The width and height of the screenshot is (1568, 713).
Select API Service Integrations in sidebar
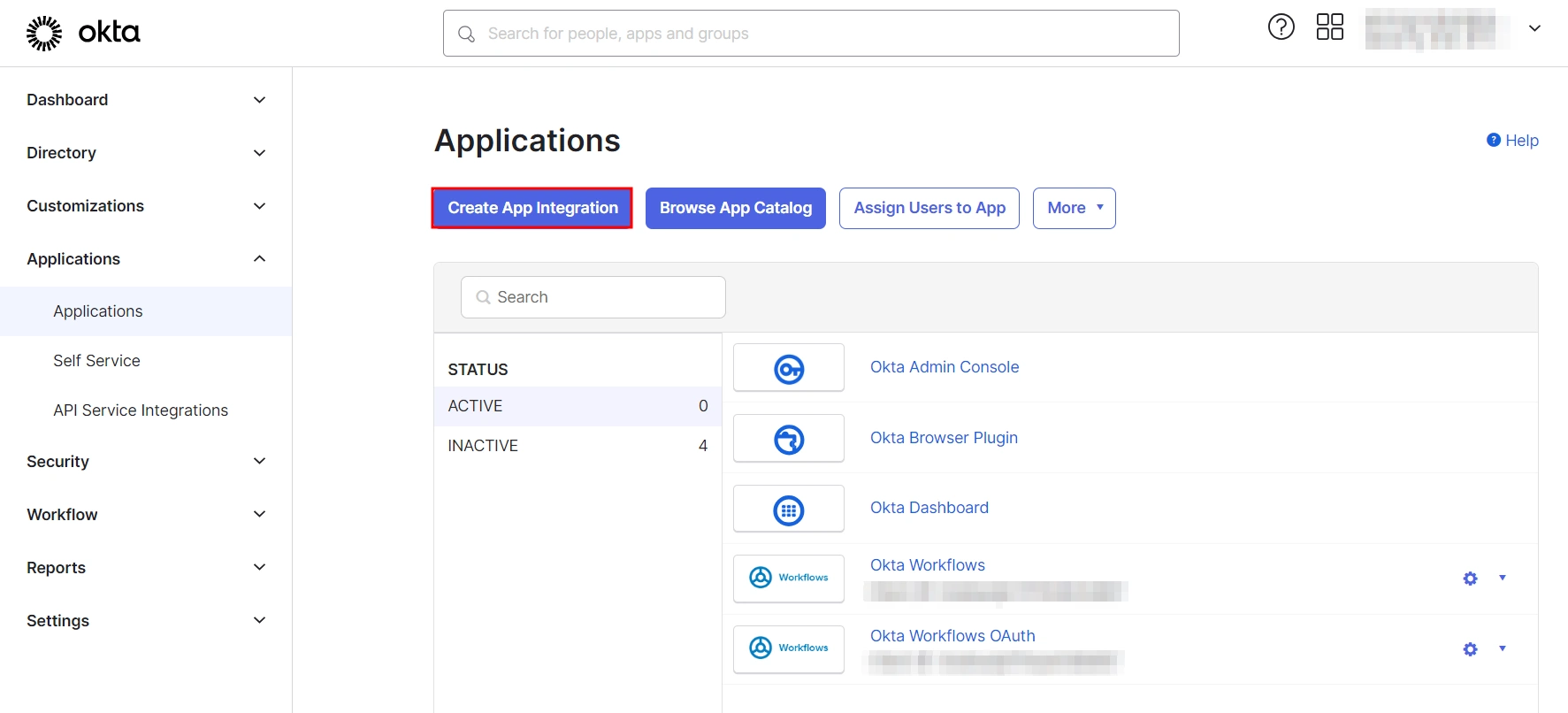pos(141,410)
